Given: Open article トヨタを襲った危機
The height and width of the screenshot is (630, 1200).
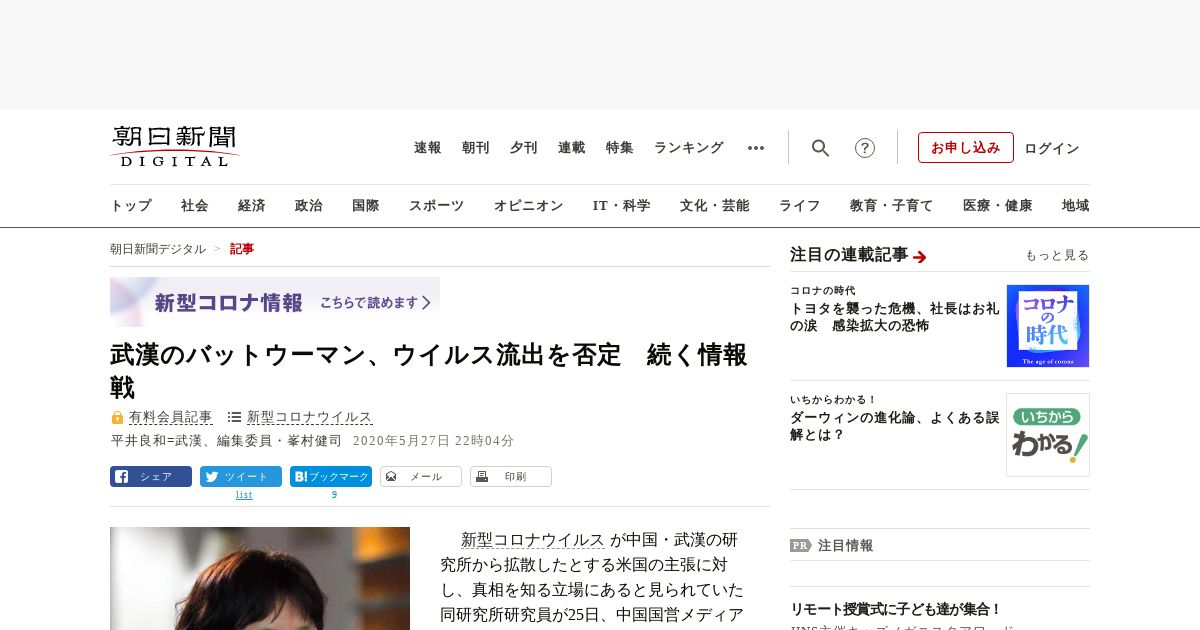Looking at the screenshot, I should 894,317.
